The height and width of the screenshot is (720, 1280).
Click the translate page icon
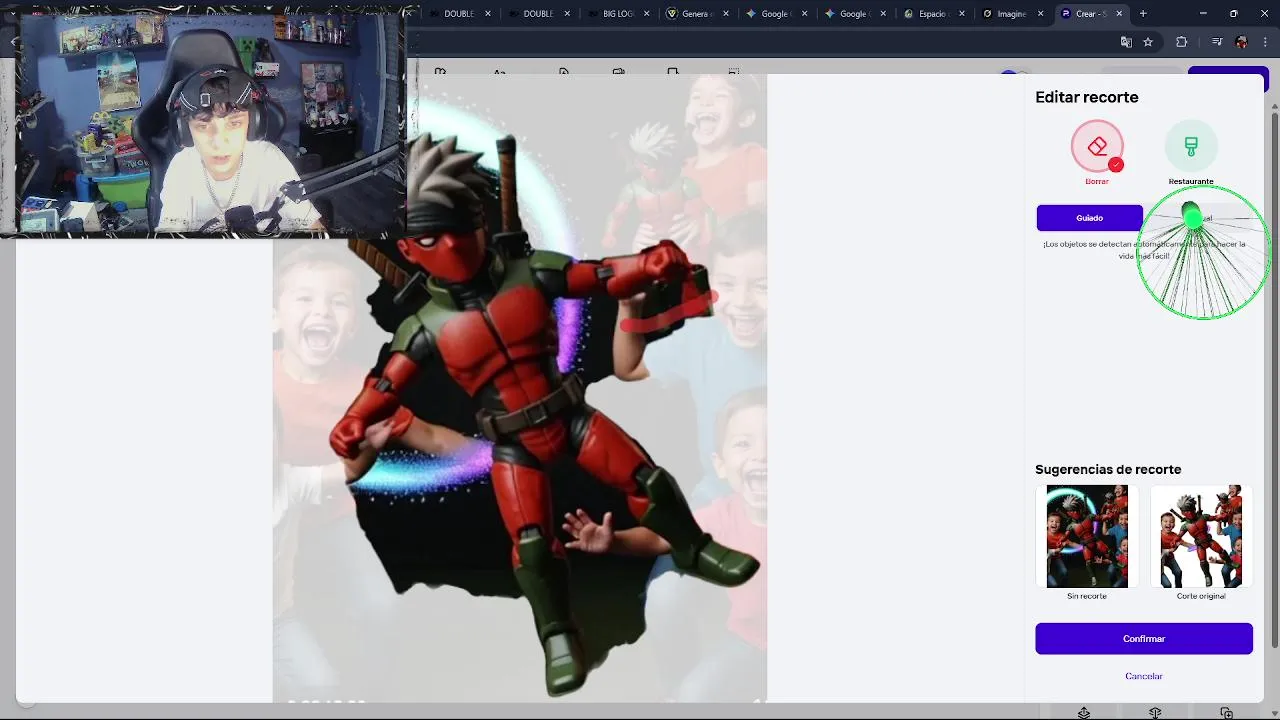[x=1126, y=42]
